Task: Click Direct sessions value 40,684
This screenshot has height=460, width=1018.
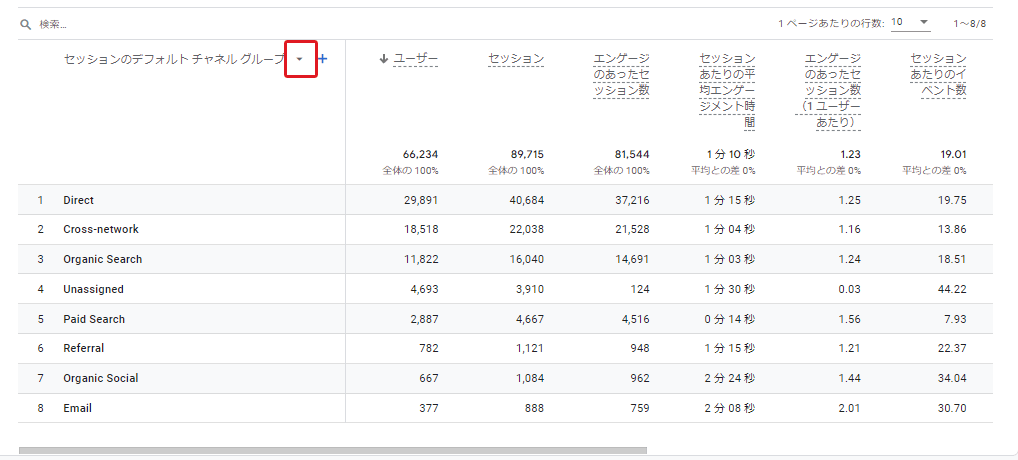Action: pyautogui.click(x=526, y=200)
